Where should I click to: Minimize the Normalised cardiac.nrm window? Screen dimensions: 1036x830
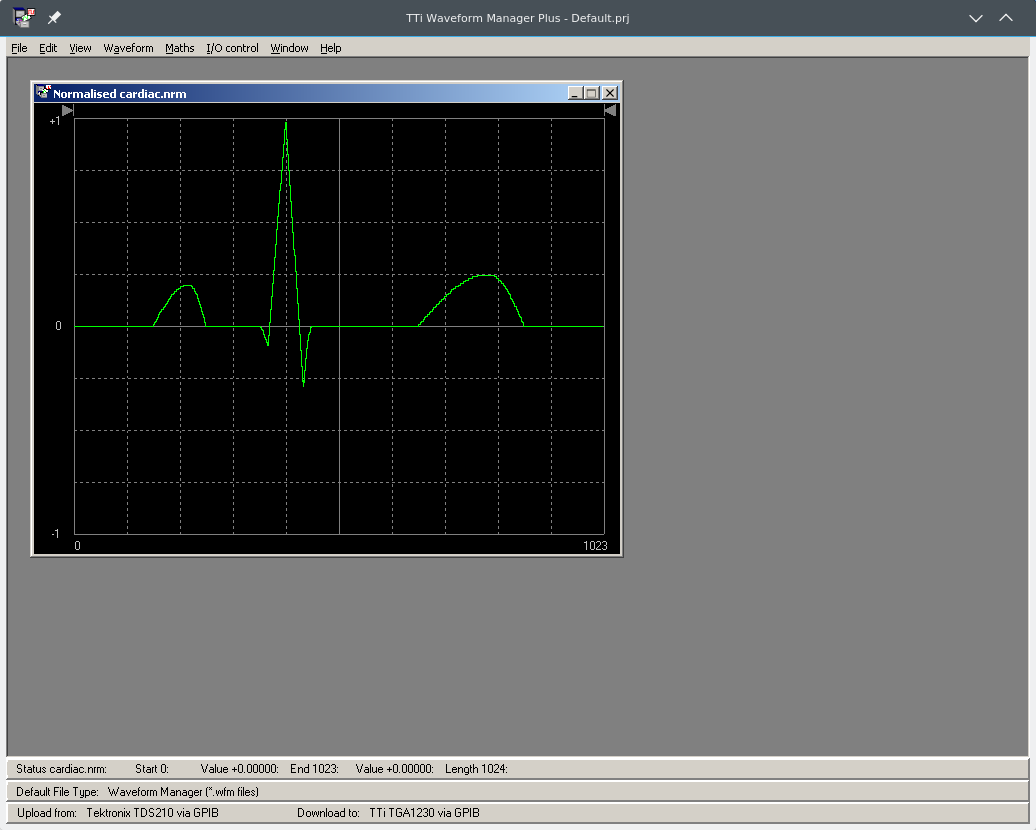tap(575, 93)
